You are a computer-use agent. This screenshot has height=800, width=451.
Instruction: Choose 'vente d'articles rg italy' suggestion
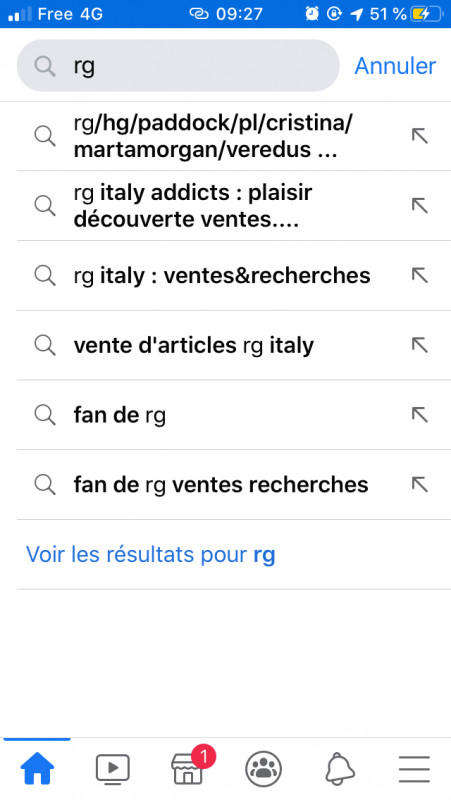coord(193,345)
